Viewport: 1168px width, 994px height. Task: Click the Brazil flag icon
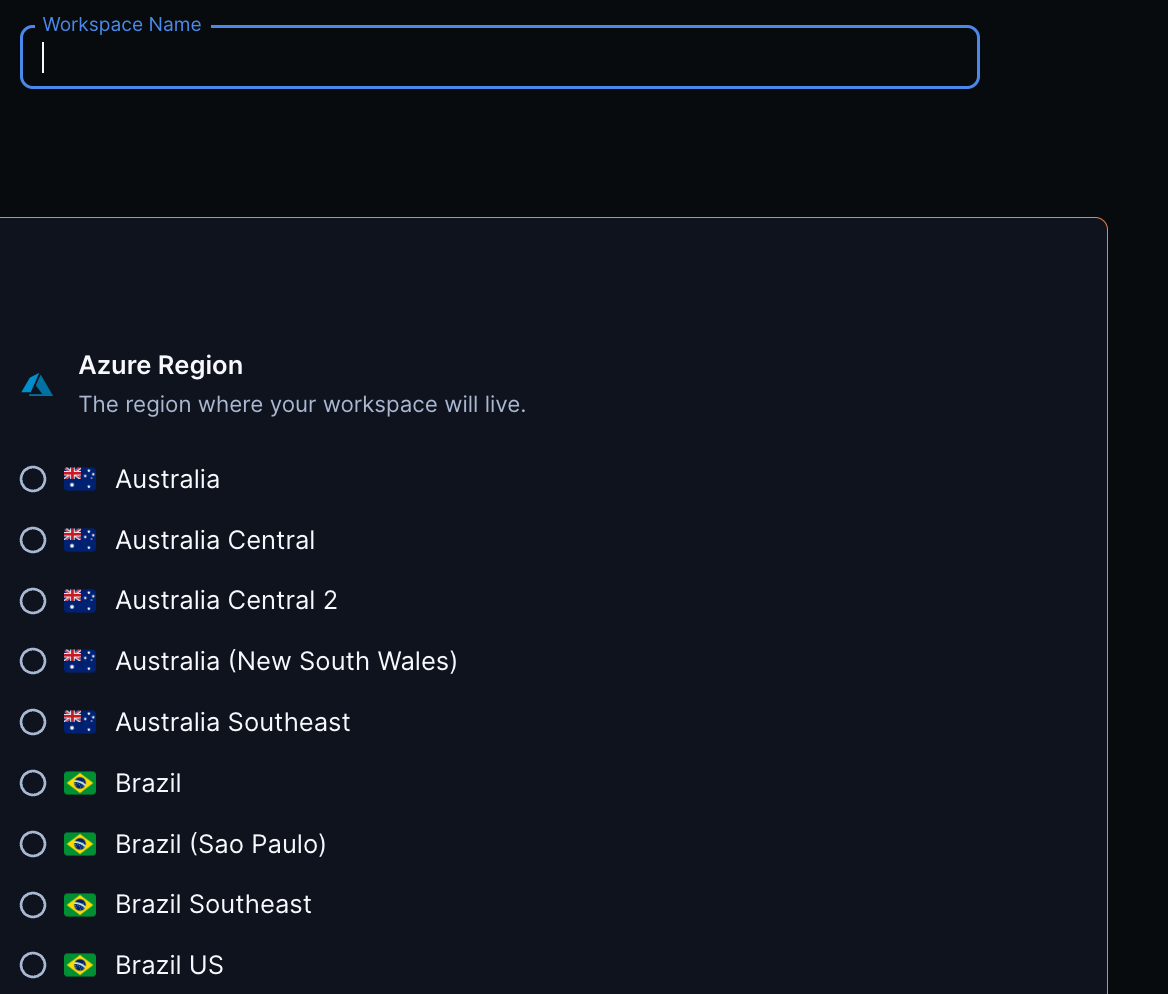tap(79, 782)
